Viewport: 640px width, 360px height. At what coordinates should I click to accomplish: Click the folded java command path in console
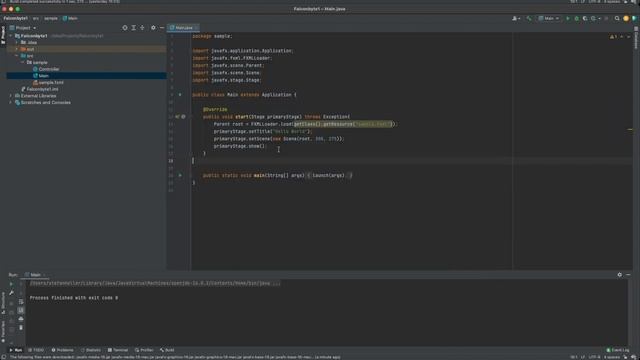tap(155, 283)
